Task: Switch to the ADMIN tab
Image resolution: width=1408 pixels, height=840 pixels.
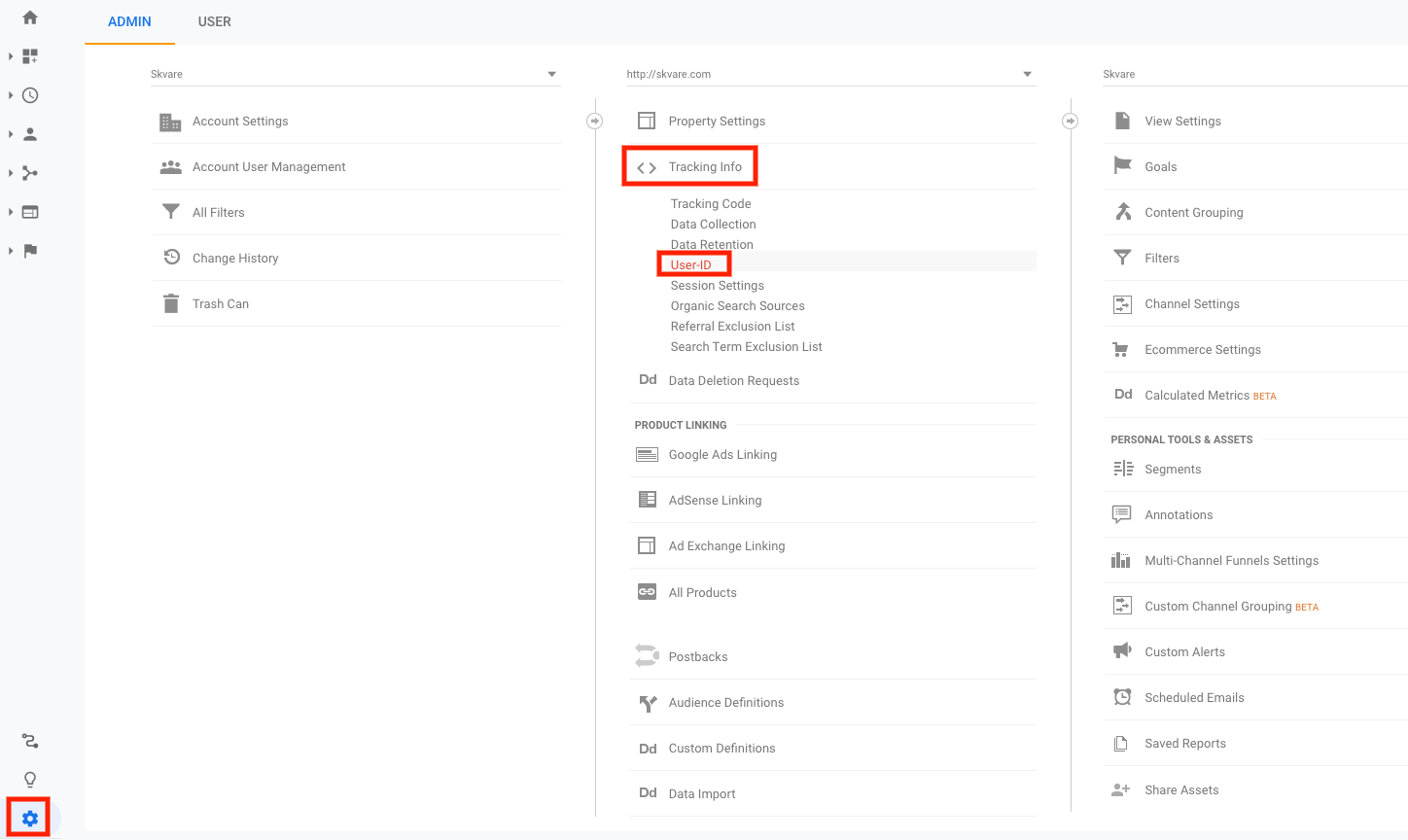Action: pyautogui.click(x=129, y=20)
